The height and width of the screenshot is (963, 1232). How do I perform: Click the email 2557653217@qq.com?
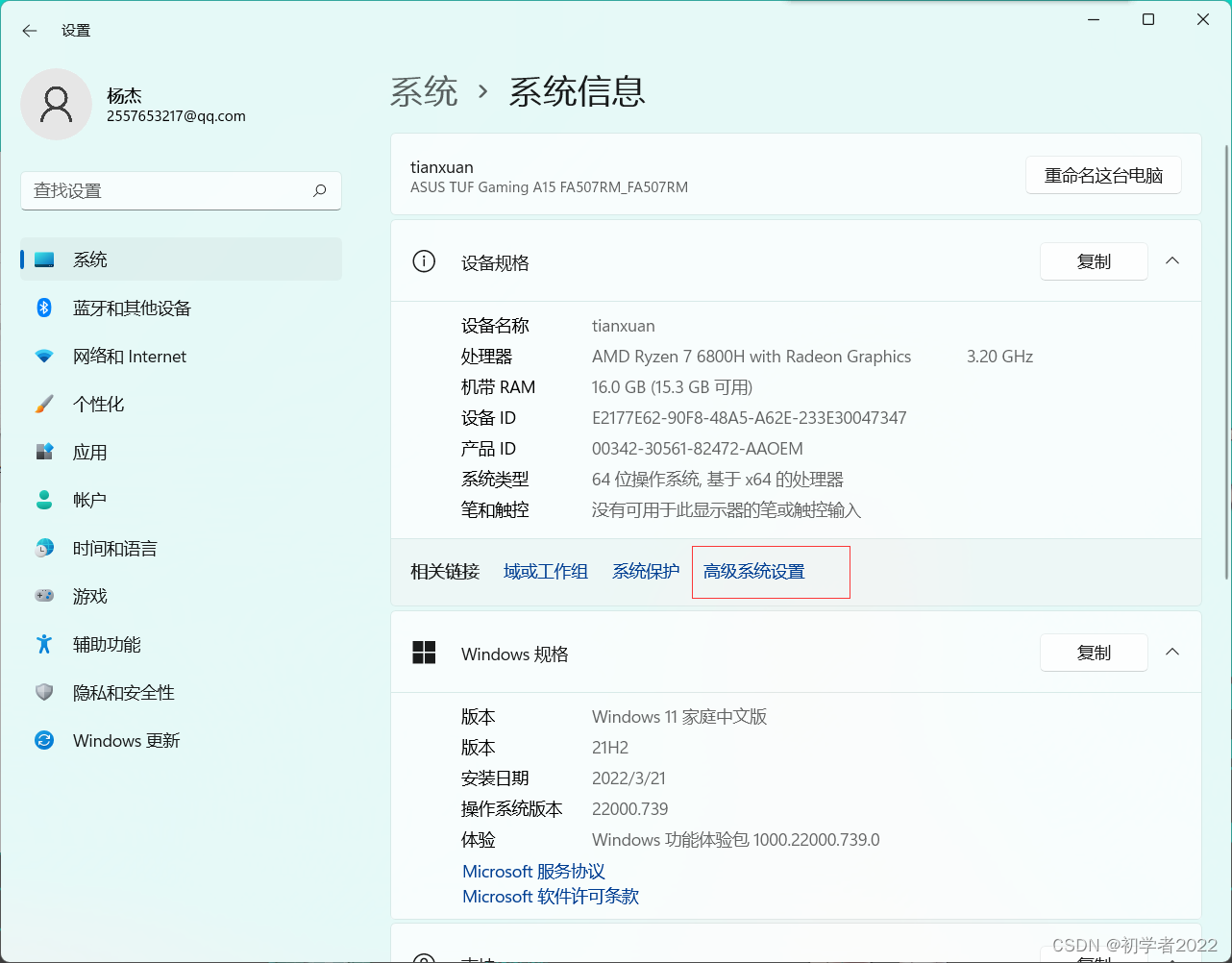(x=176, y=116)
